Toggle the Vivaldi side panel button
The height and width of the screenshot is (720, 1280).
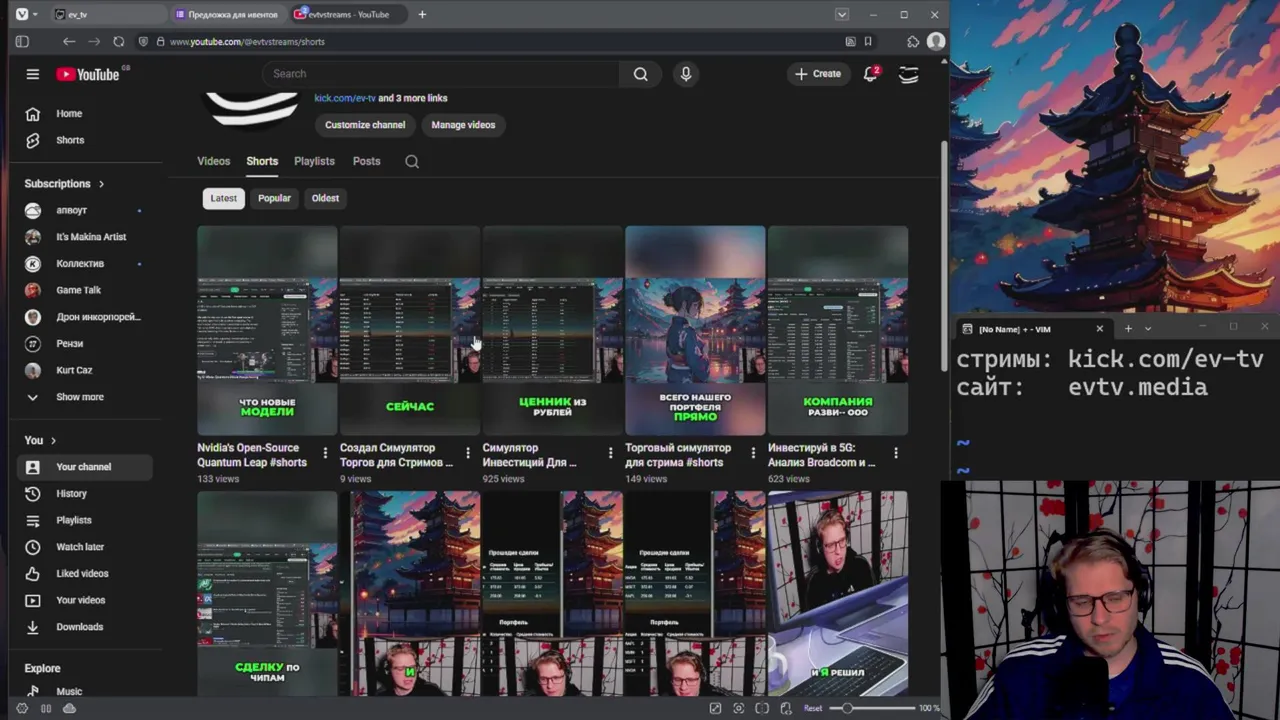[22, 42]
